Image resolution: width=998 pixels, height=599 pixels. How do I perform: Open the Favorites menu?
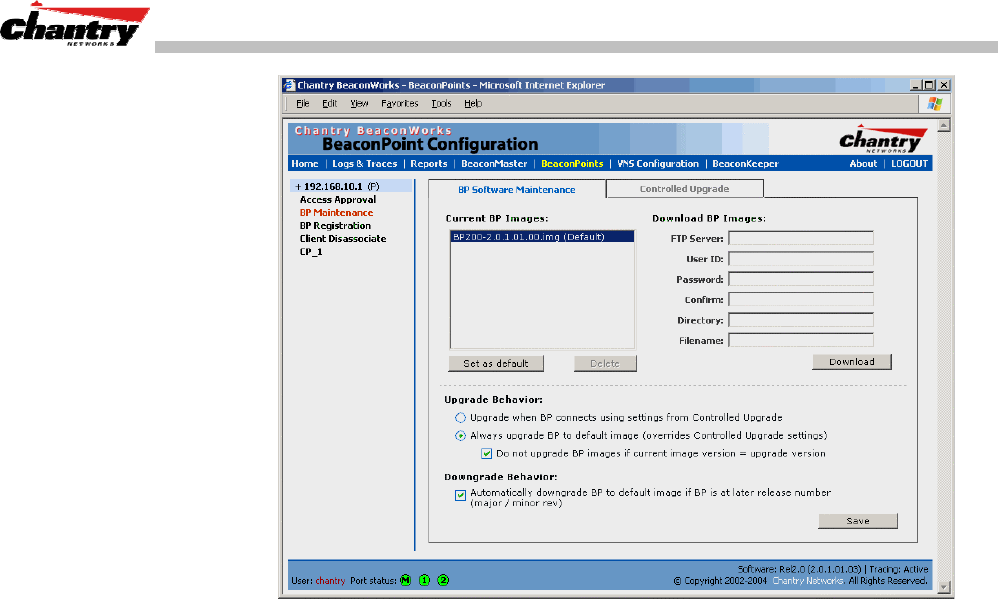pos(400,103)
